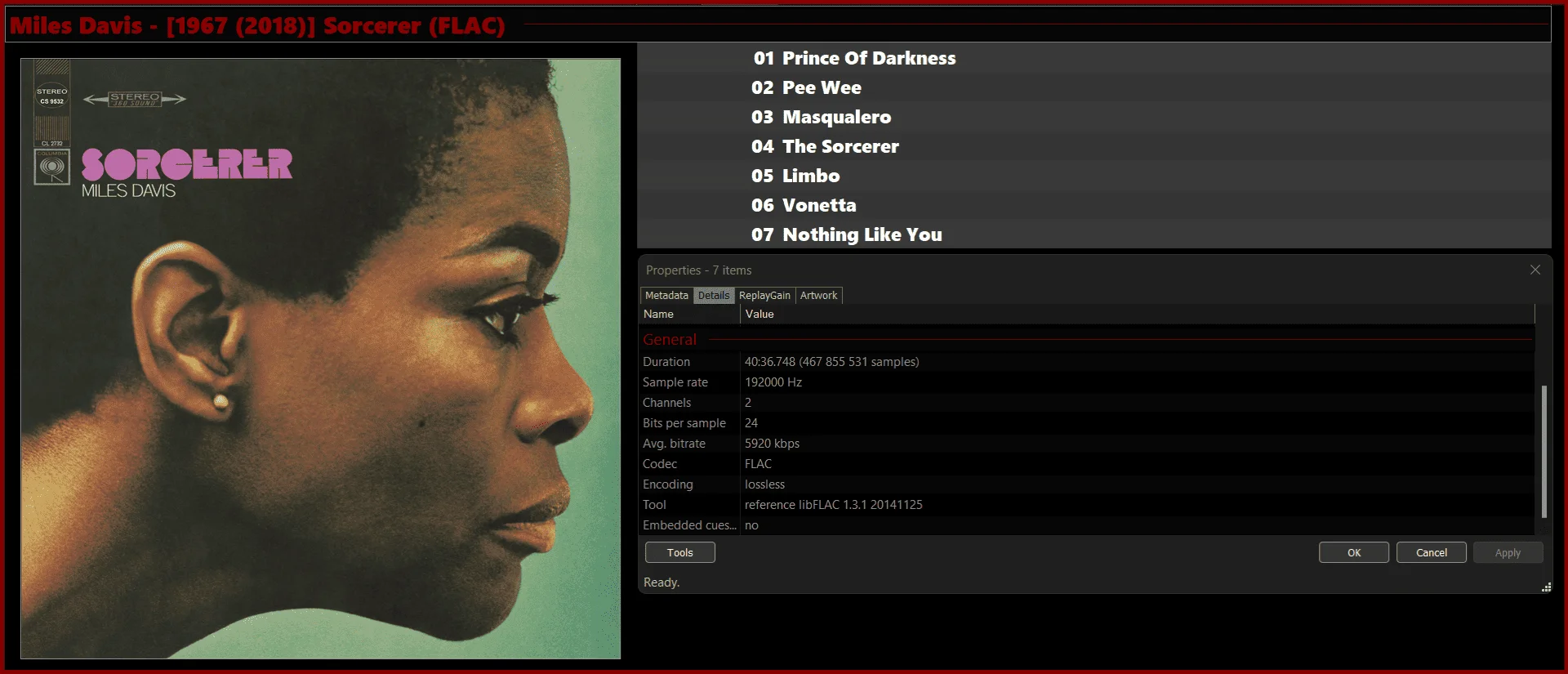Select the Encoding value lossless
1568x674 pixels.
764,484
